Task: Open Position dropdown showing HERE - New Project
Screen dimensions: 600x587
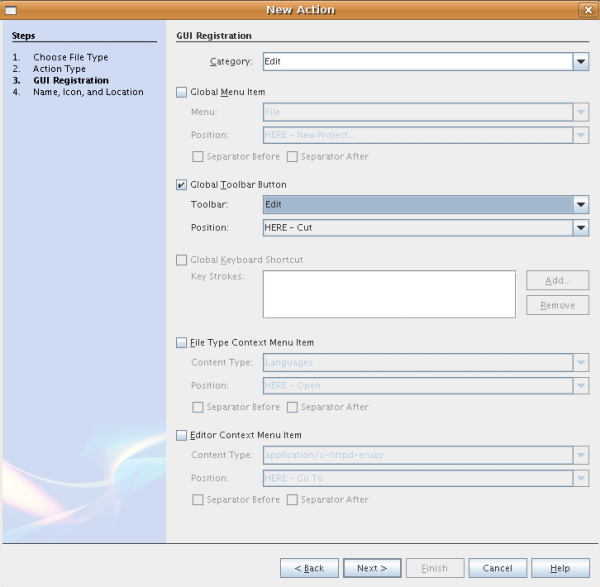Action: 580,135
